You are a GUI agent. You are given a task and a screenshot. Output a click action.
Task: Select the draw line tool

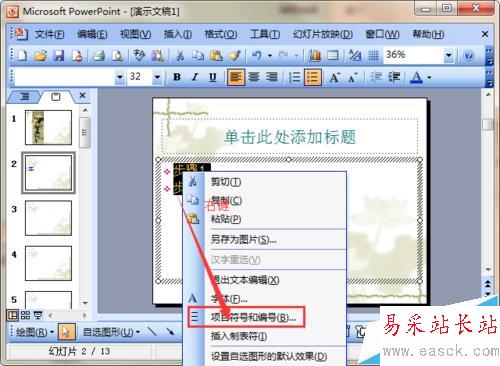coord(152,331)
